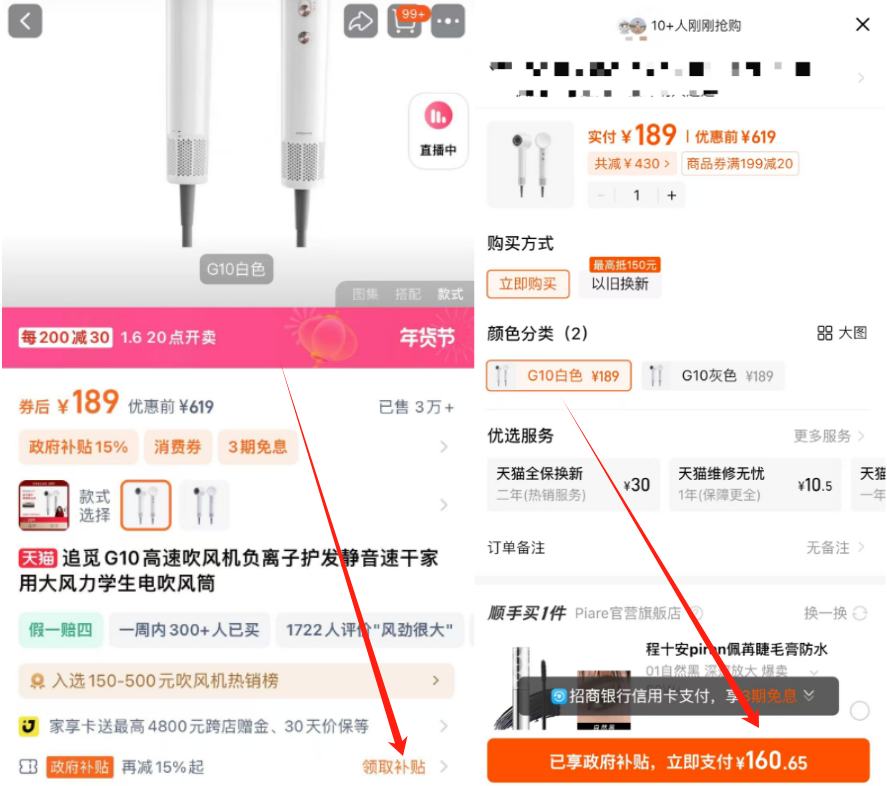Refresh suggestions via 换一换 icon
The image size is (887, 786).
(x=860, y=613)
